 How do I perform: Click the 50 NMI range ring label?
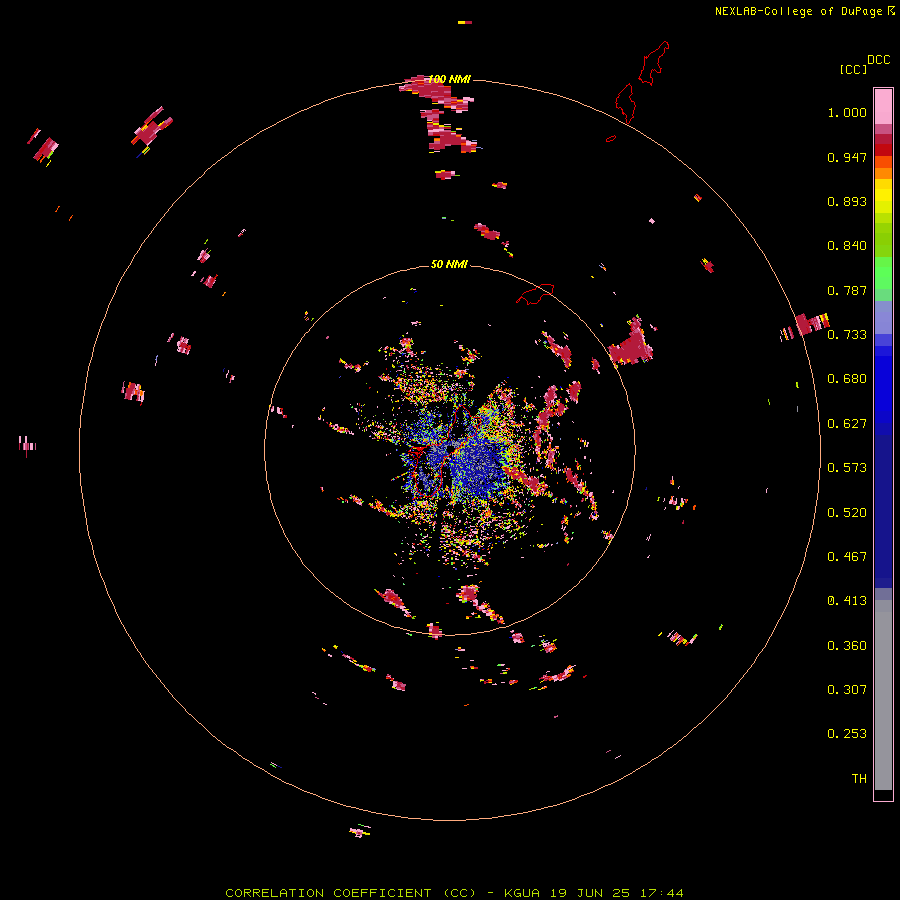point(449,264)
